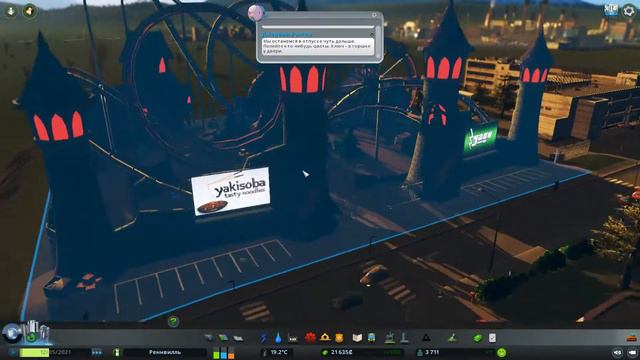Open the Garbage and Industry menu
640x360 pixels.
click(293, 338)
